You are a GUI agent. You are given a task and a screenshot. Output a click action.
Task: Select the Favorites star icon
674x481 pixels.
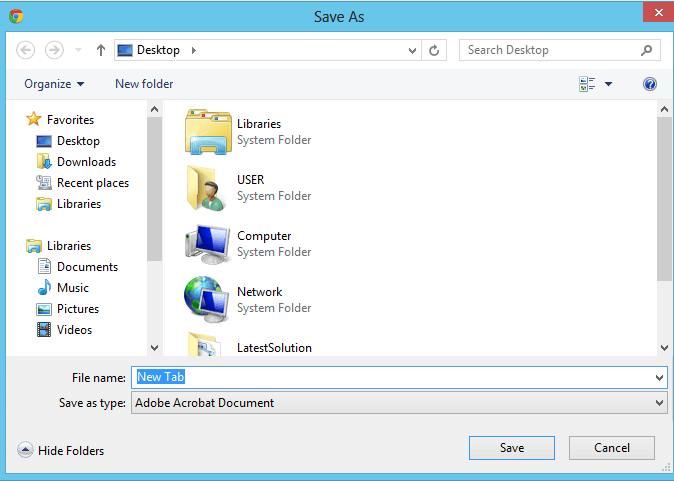[x=34, y=119]
